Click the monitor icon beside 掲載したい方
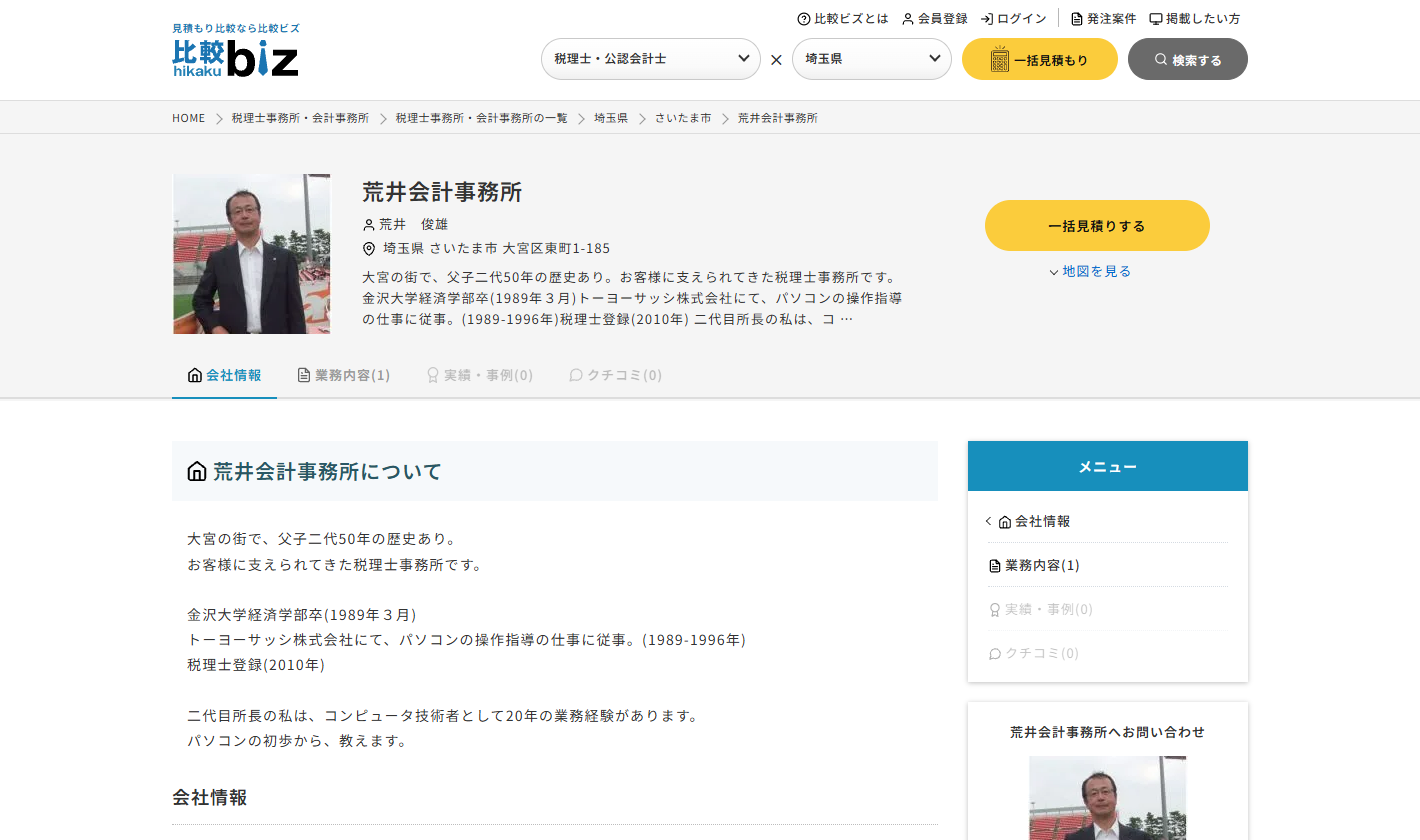 click(1156, 18)
